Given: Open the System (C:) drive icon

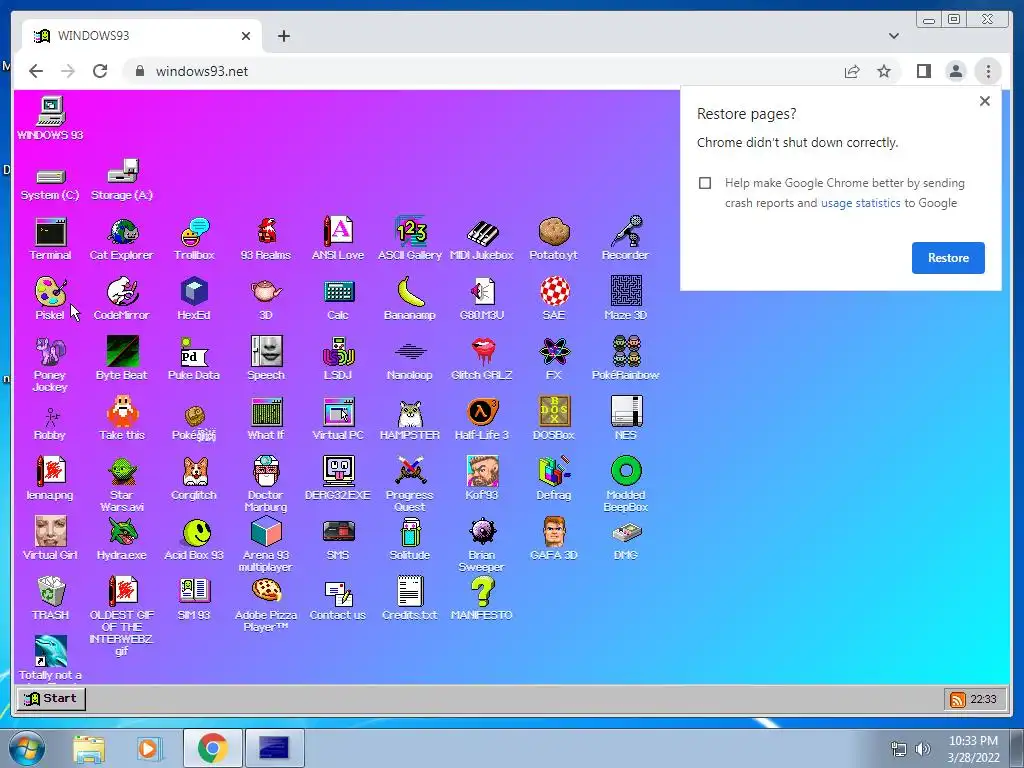Looking at the screenshot, I should (50, 184).
